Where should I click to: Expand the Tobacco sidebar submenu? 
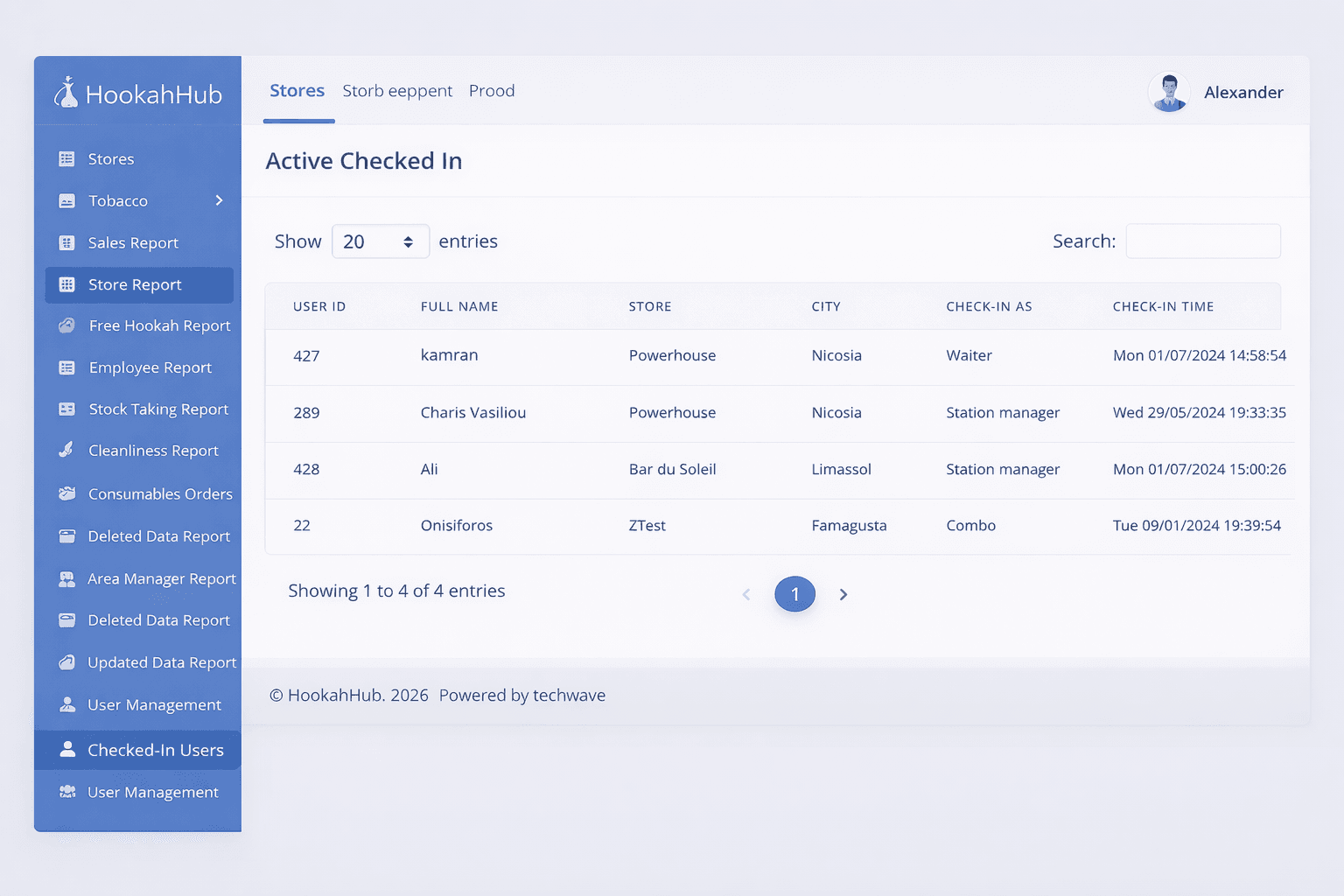pos(219,200)
